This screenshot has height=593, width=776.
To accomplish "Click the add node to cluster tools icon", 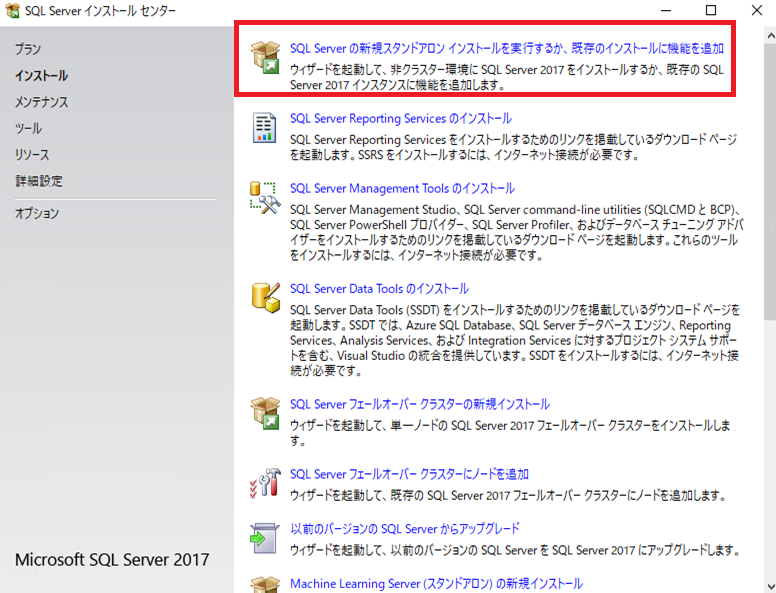I will tap(265, 483).
